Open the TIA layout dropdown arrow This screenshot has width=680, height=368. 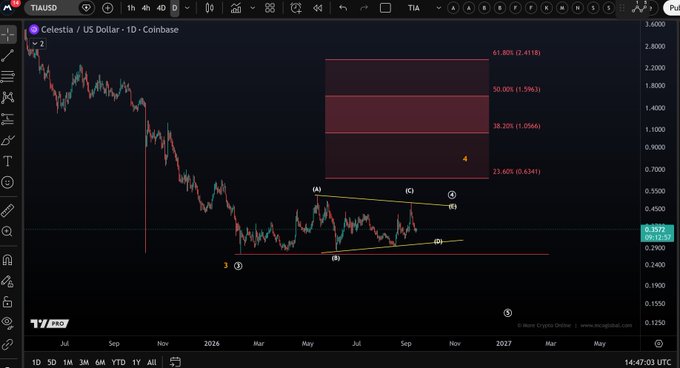[x=438, y=8]
